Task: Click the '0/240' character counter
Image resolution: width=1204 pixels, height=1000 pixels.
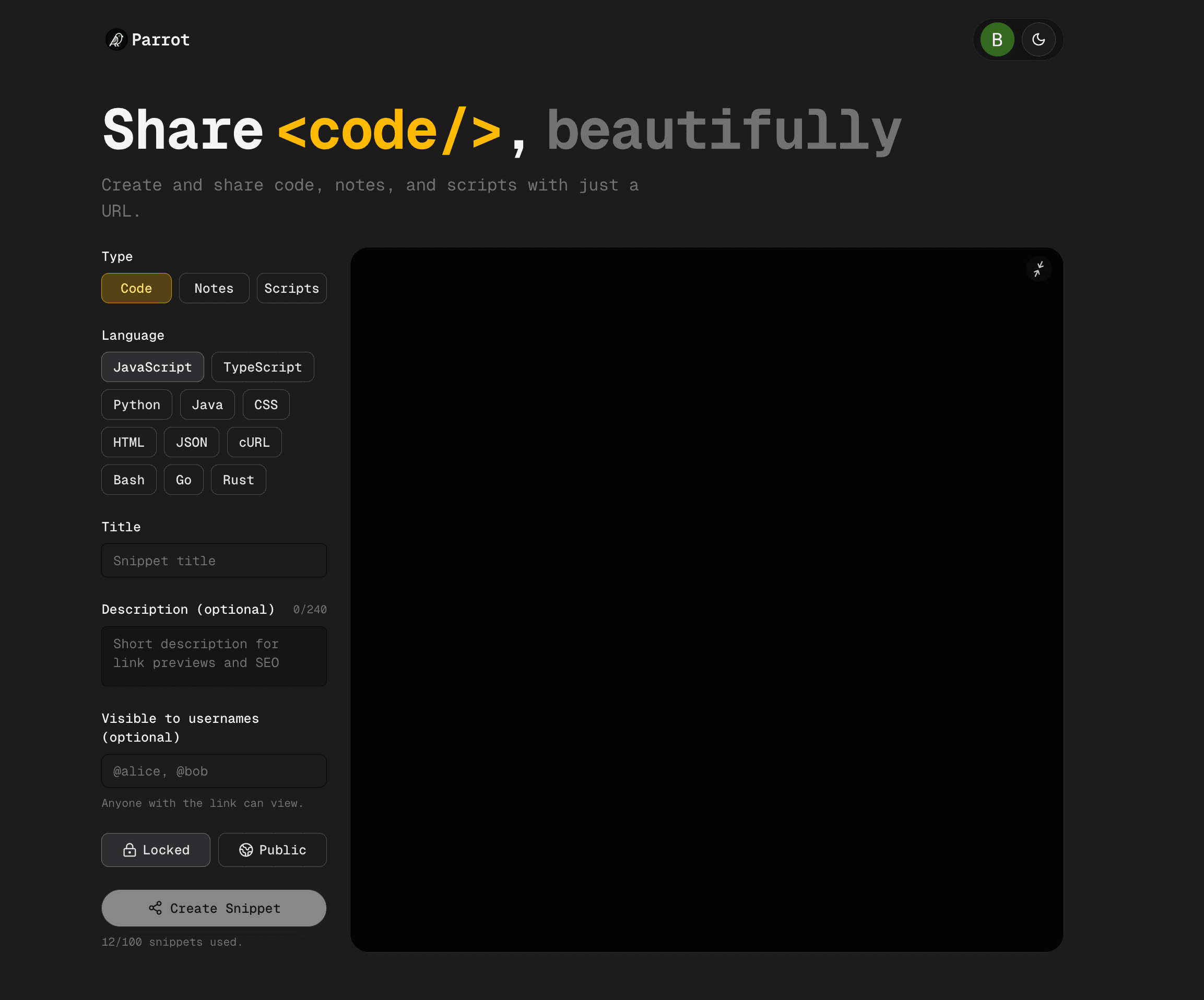Action: [310, 609]
